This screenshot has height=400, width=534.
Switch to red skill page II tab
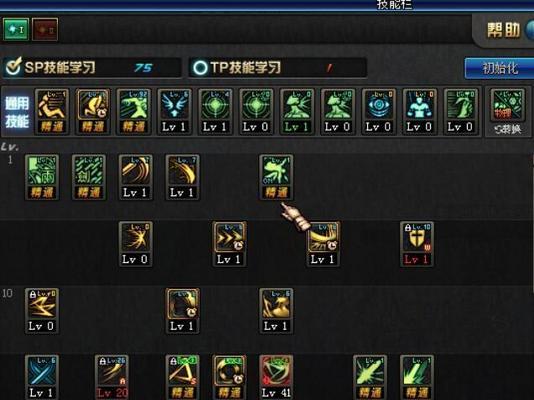tap(45, 30)
